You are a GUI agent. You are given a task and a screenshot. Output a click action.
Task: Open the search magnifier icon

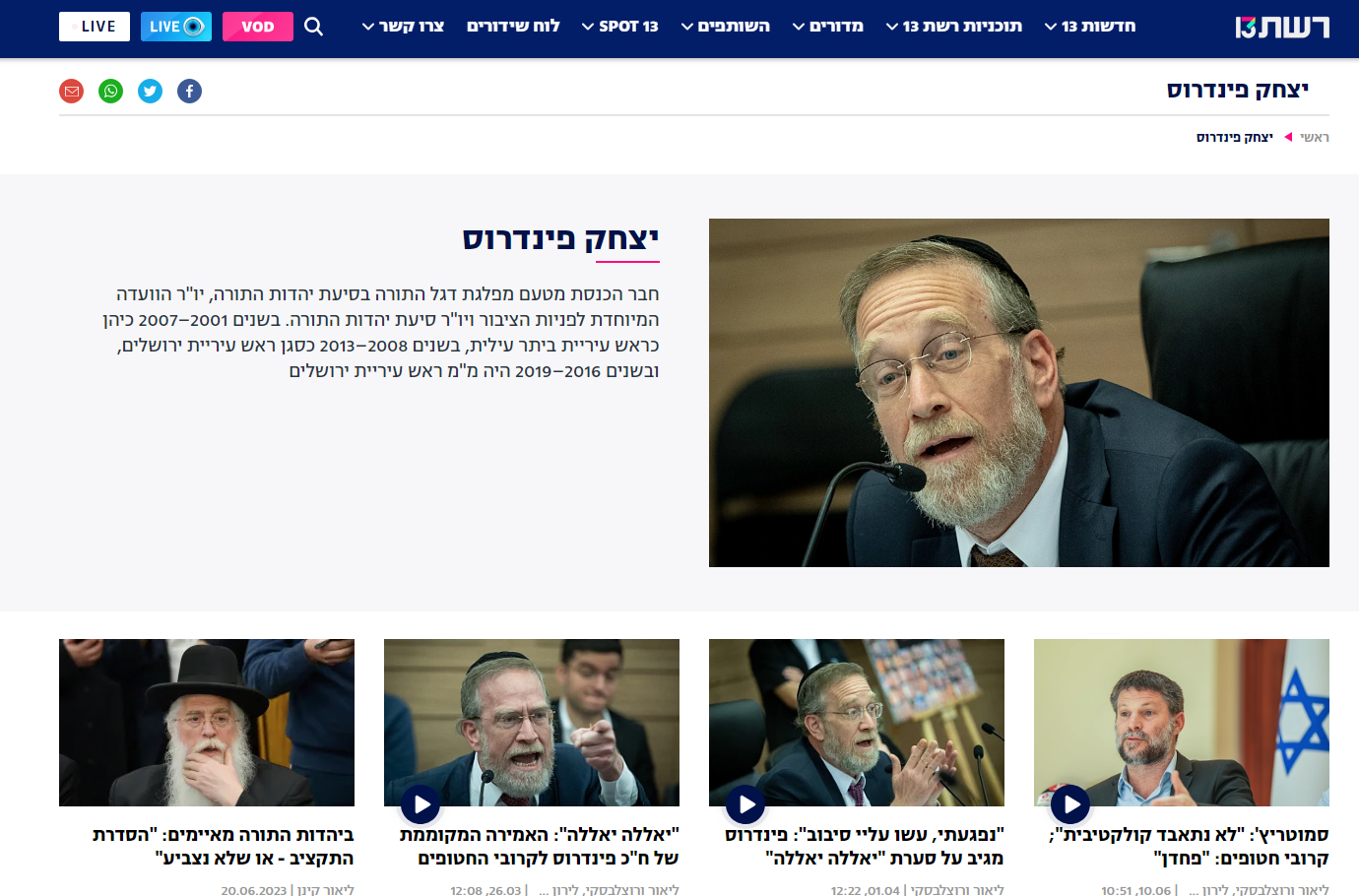pos(313,27)
